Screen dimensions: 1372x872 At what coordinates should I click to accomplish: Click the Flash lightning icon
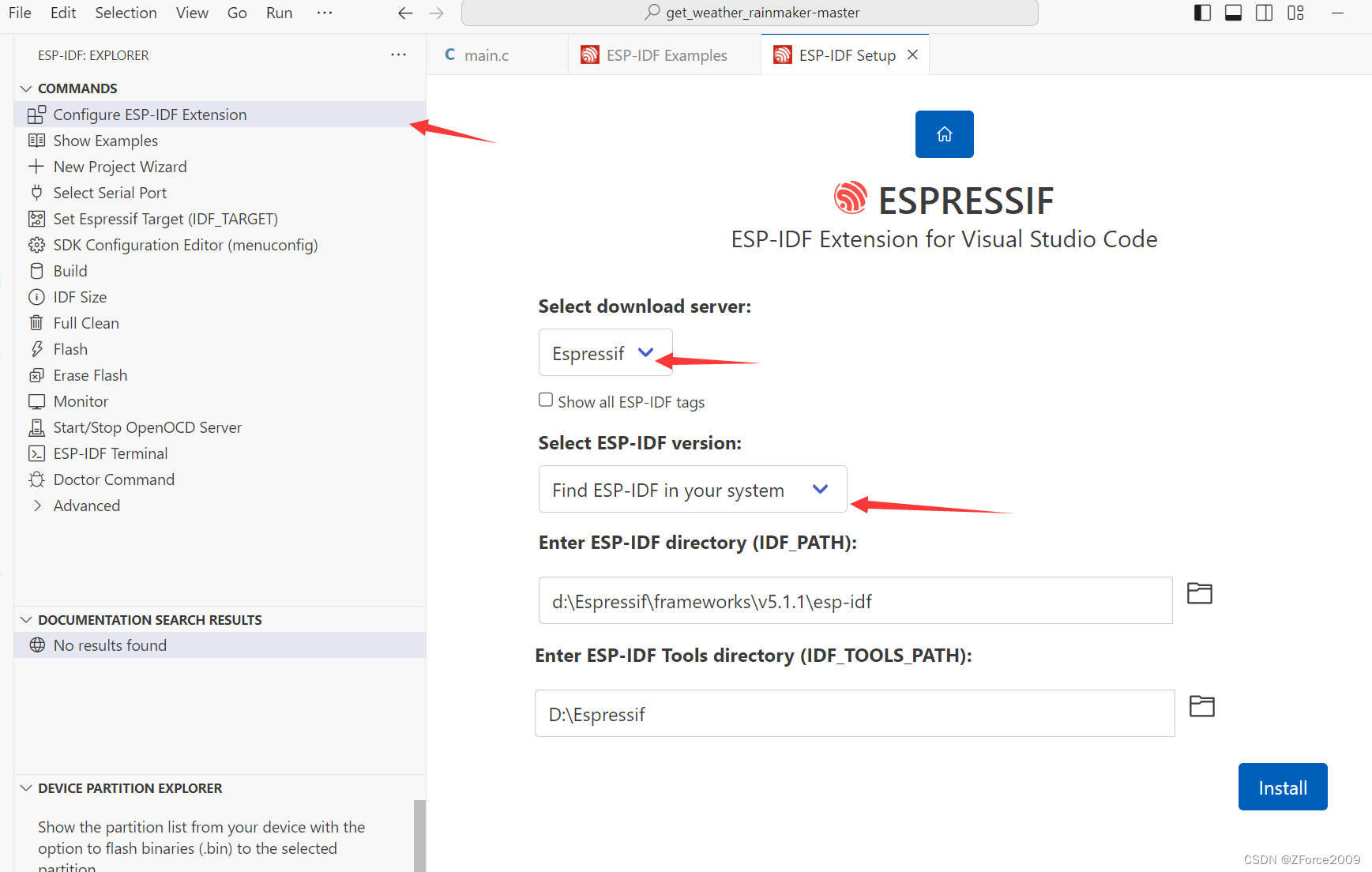point(36,349)
